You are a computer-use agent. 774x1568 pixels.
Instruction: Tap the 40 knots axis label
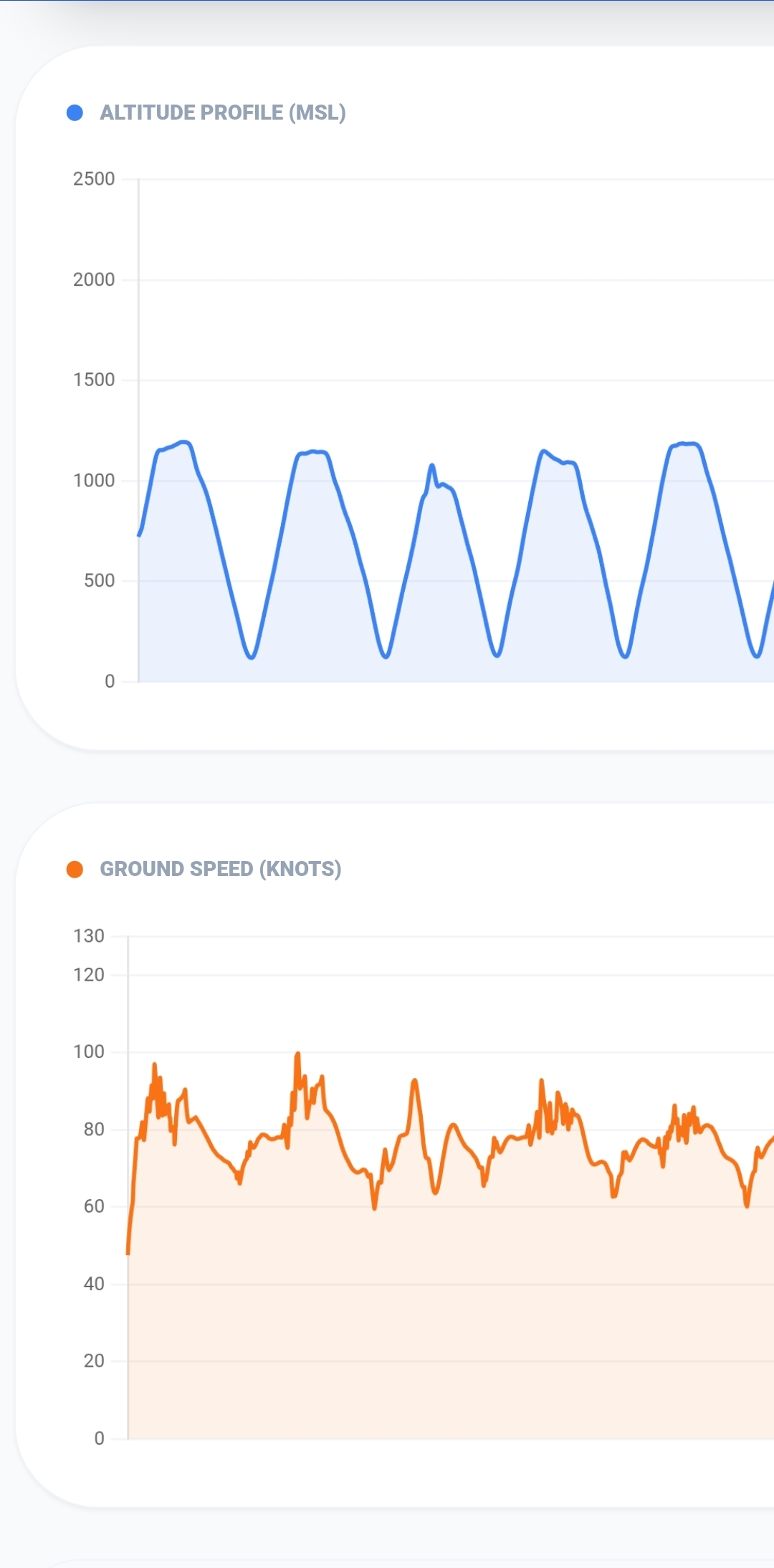[94, 1284]
